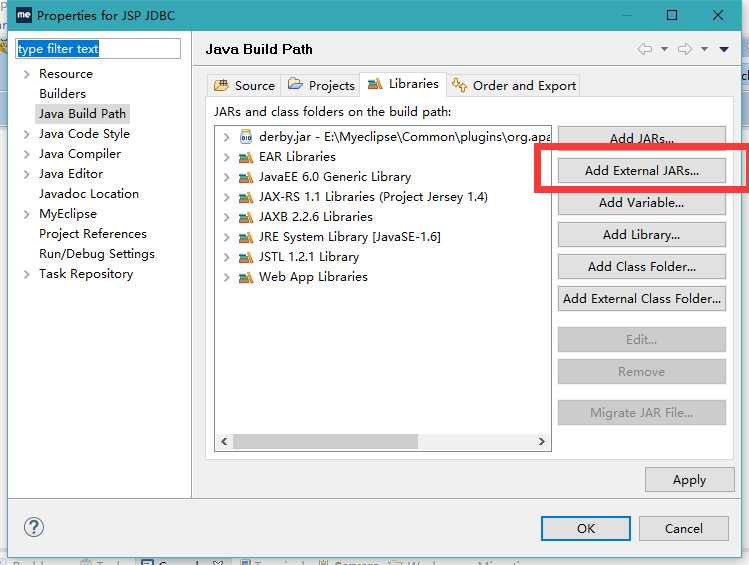
Task: Click the EAR Libraries library icon
Action: point(246,157)
